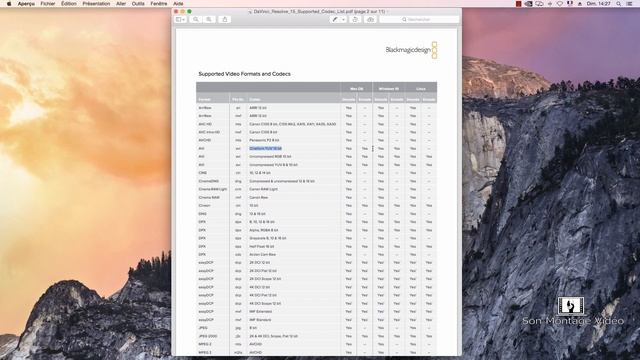640x360 pixels.
Task: Click the JPEG 2000 format cell
Action: 208,336
